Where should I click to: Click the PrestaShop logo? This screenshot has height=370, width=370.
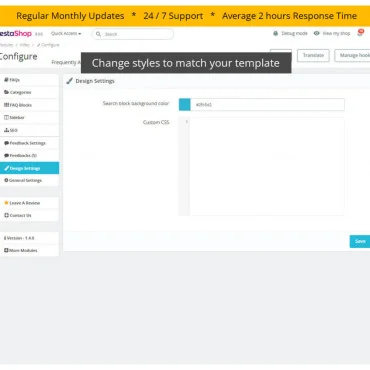pos(16,33)
